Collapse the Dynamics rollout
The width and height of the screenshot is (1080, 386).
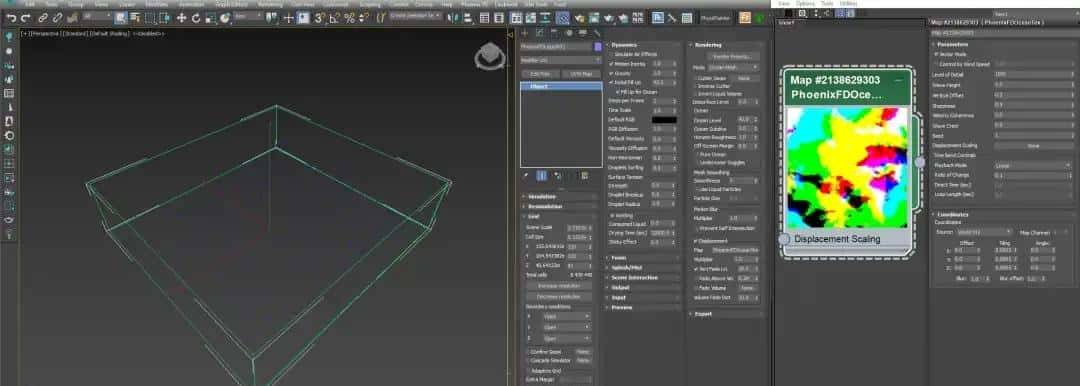pyautogui.click(x=643, y=45)
